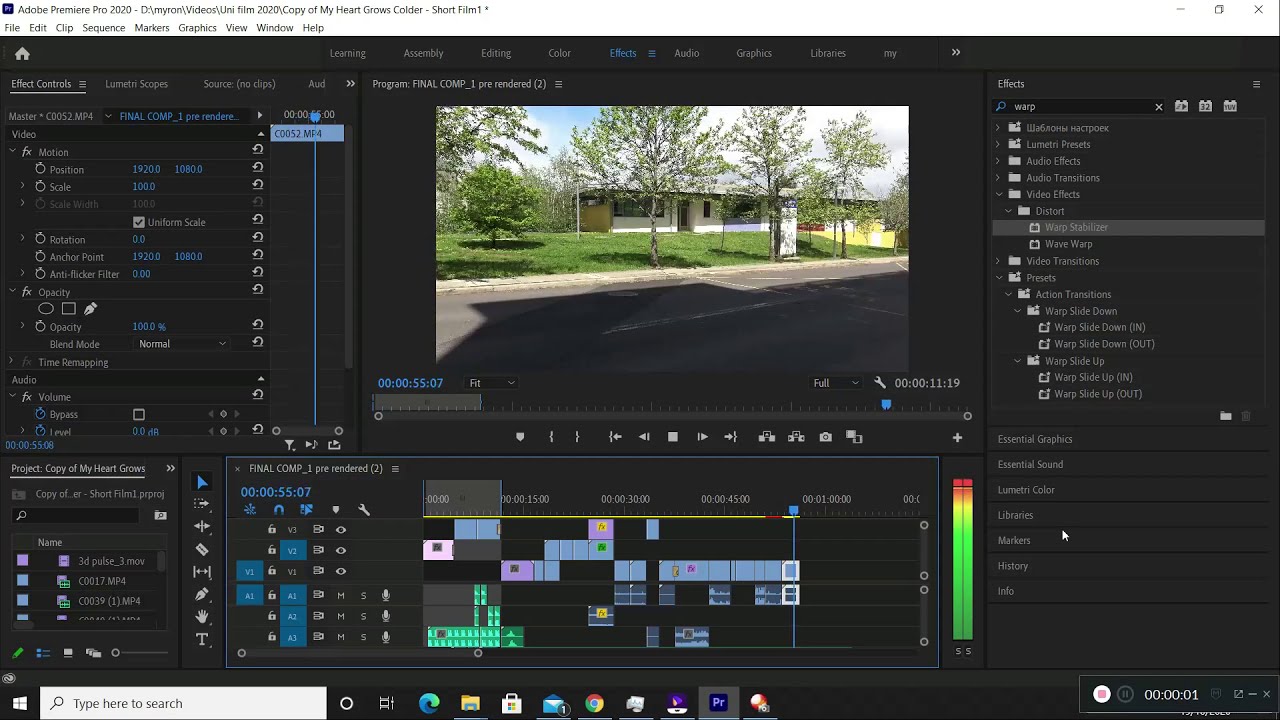The image size is (1280, 720).
Task: Switch to Editing workspace
Action: coord(495,53)
